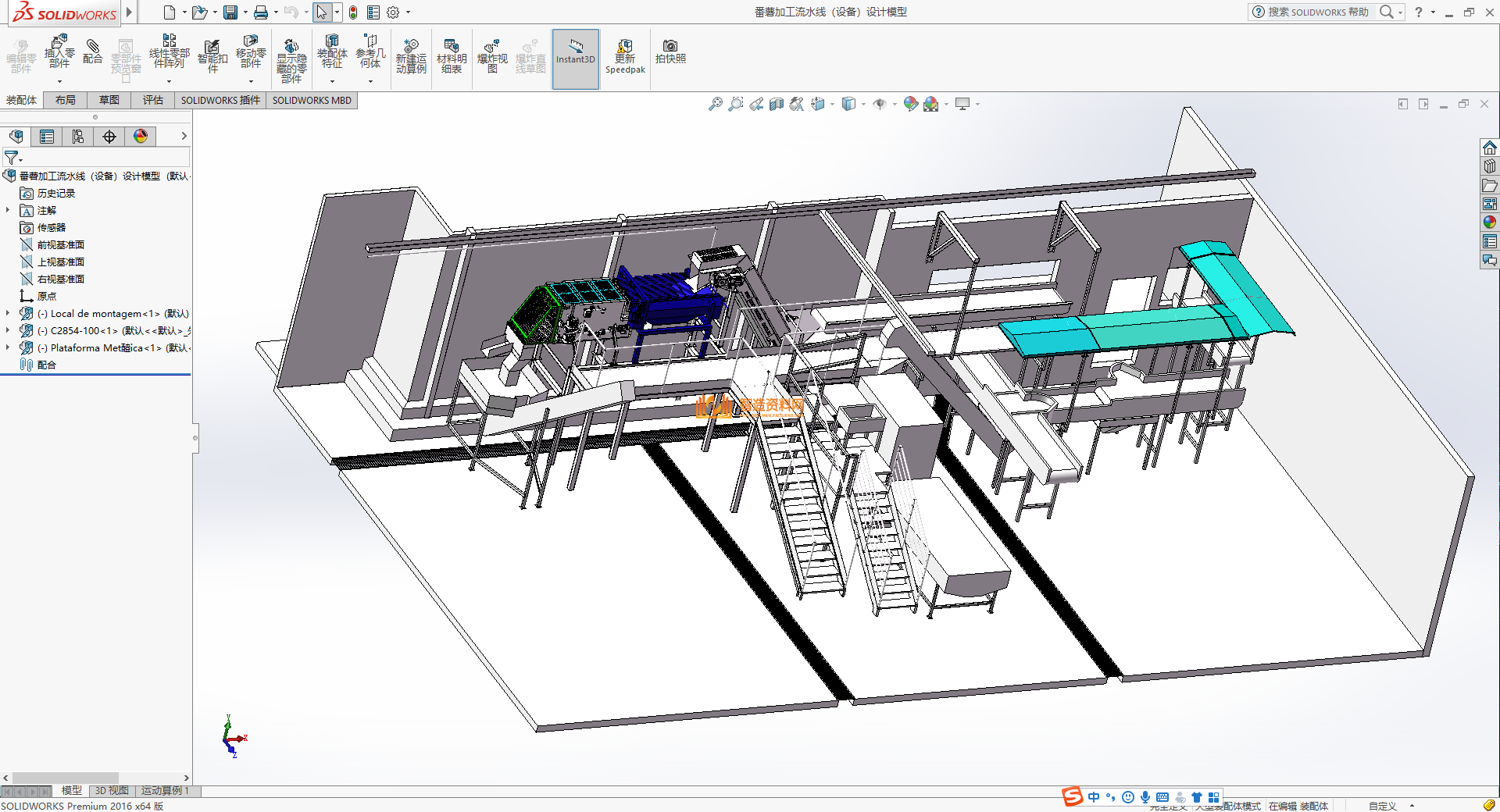Select the section view icon in view toolbar
1500x812 pixels.
pyautogui.click(x=776, y=104)
